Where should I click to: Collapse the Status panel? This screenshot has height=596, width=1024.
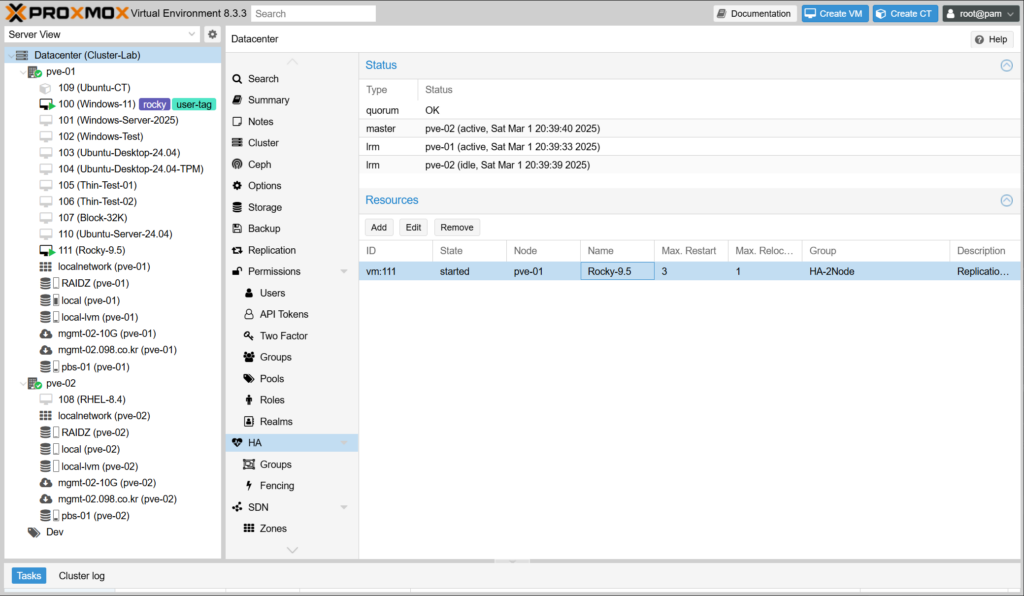click(x=1006, y=65)
